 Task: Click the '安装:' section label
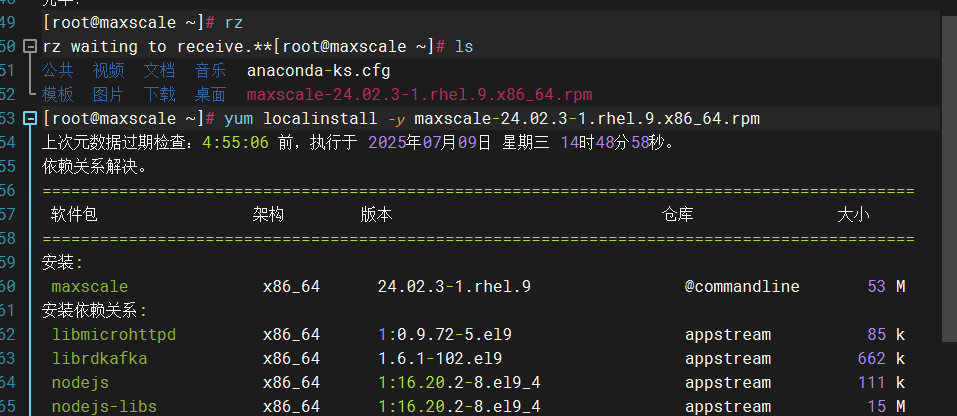point(63,262)
